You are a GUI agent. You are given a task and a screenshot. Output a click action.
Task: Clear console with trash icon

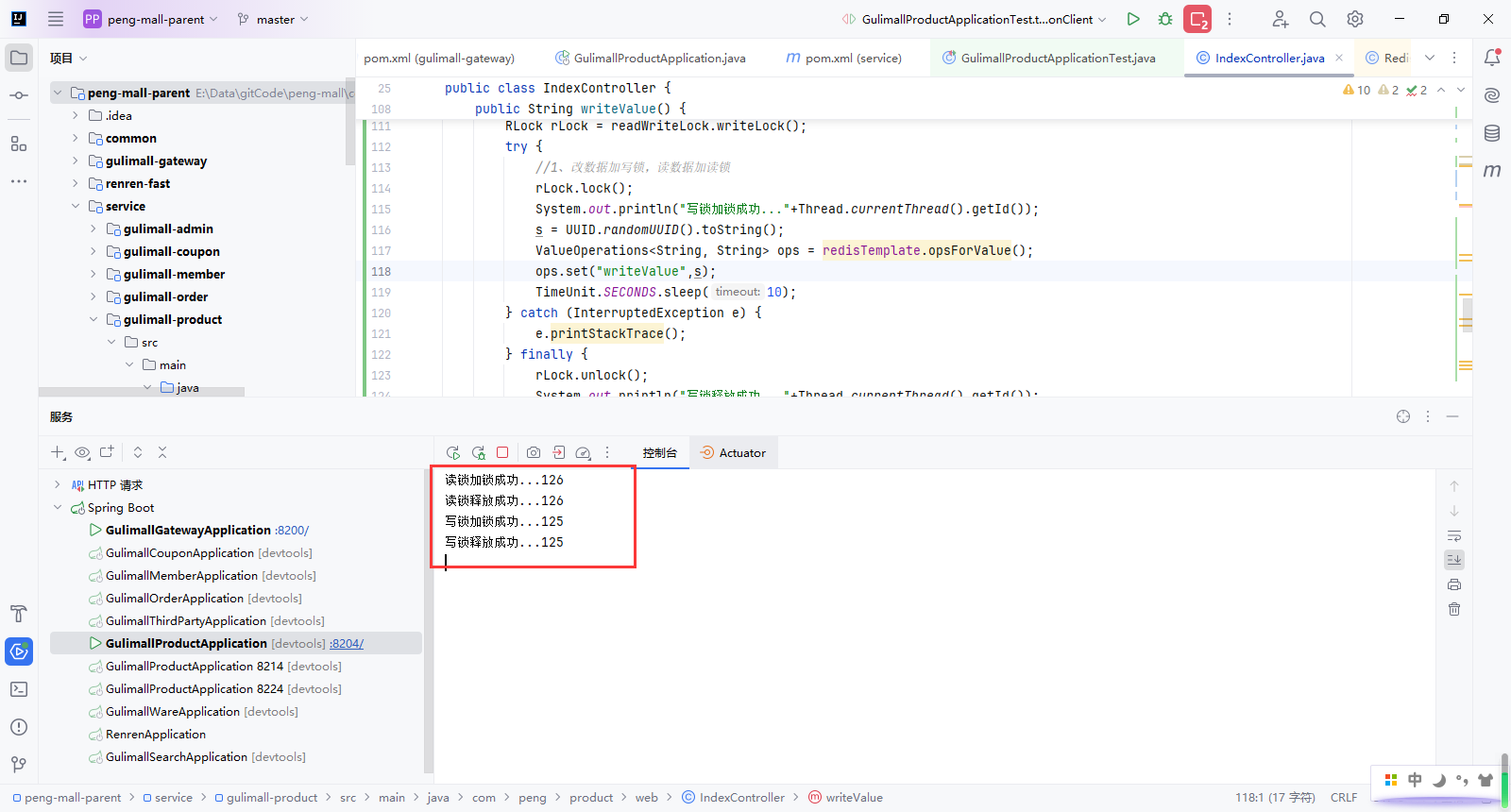tap(1454, 609)
